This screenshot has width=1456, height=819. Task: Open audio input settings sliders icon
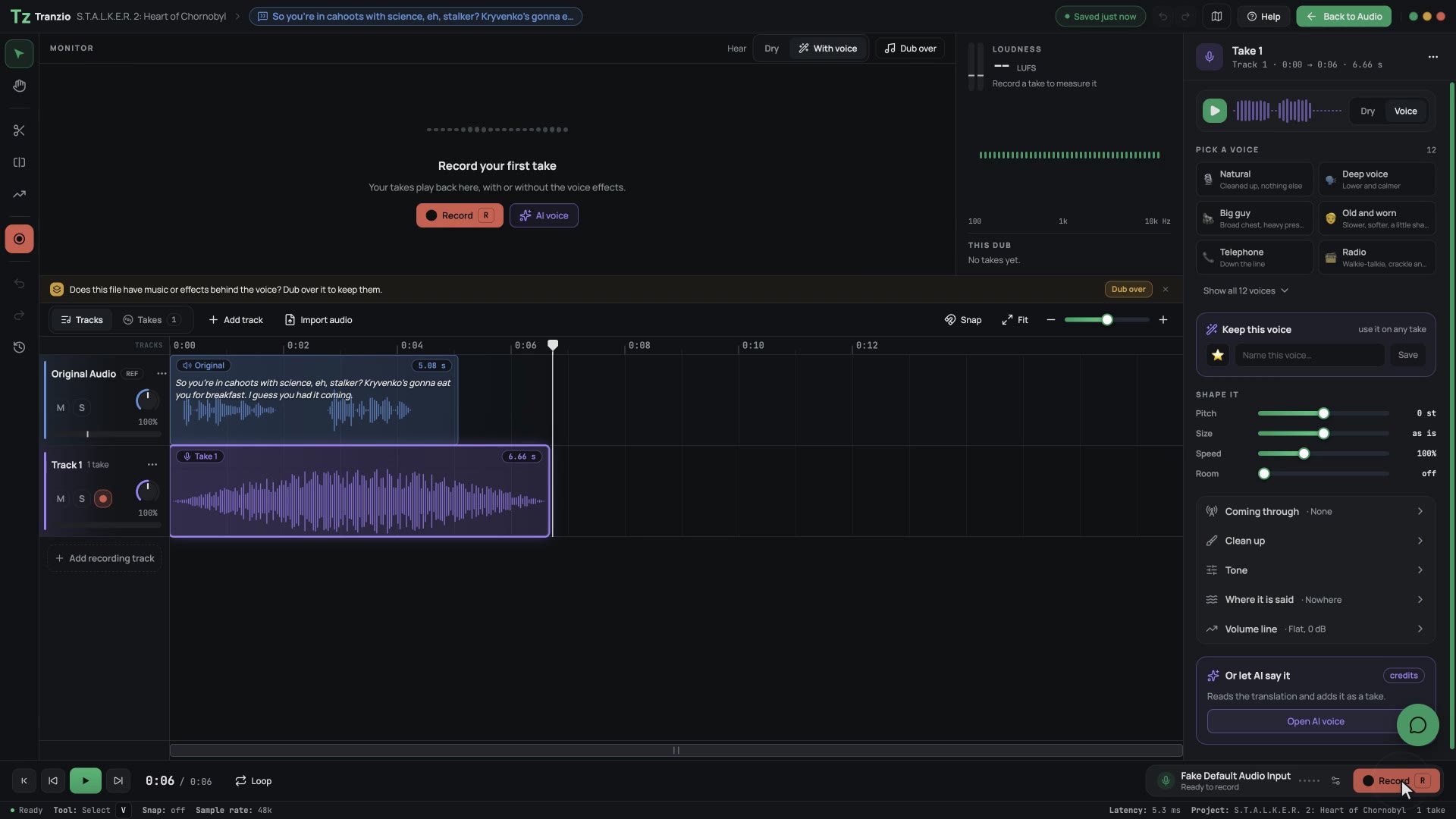click(x=1335, y=781)
